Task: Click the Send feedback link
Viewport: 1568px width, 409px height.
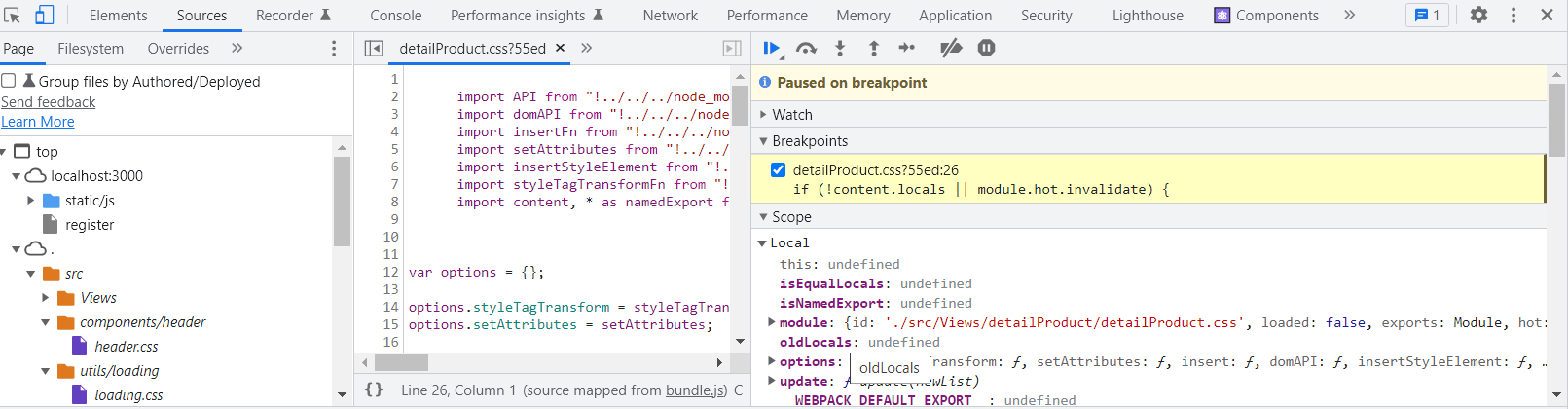Action: click(49, 102)
